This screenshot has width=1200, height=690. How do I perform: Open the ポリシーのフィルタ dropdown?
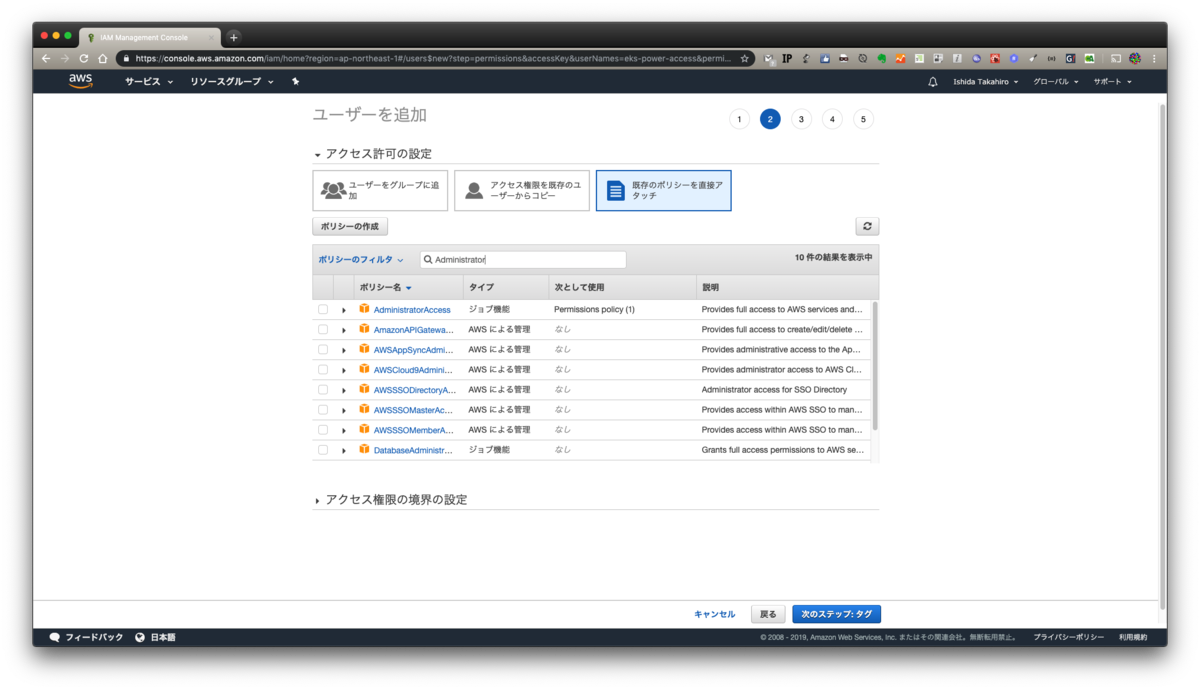[x=361, y=260]
